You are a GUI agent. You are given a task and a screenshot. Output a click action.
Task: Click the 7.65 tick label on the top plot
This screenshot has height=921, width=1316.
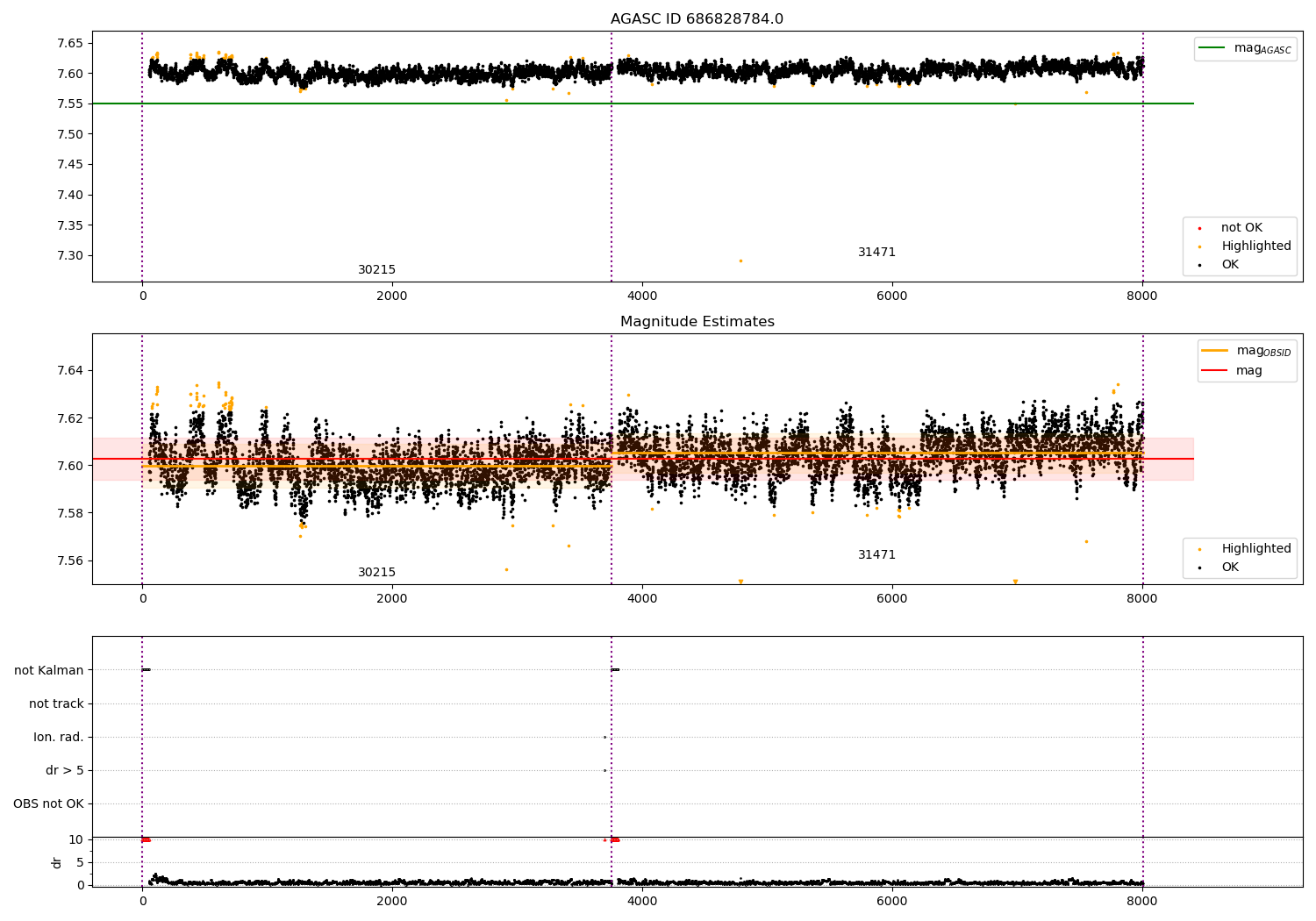coord(70,43)
